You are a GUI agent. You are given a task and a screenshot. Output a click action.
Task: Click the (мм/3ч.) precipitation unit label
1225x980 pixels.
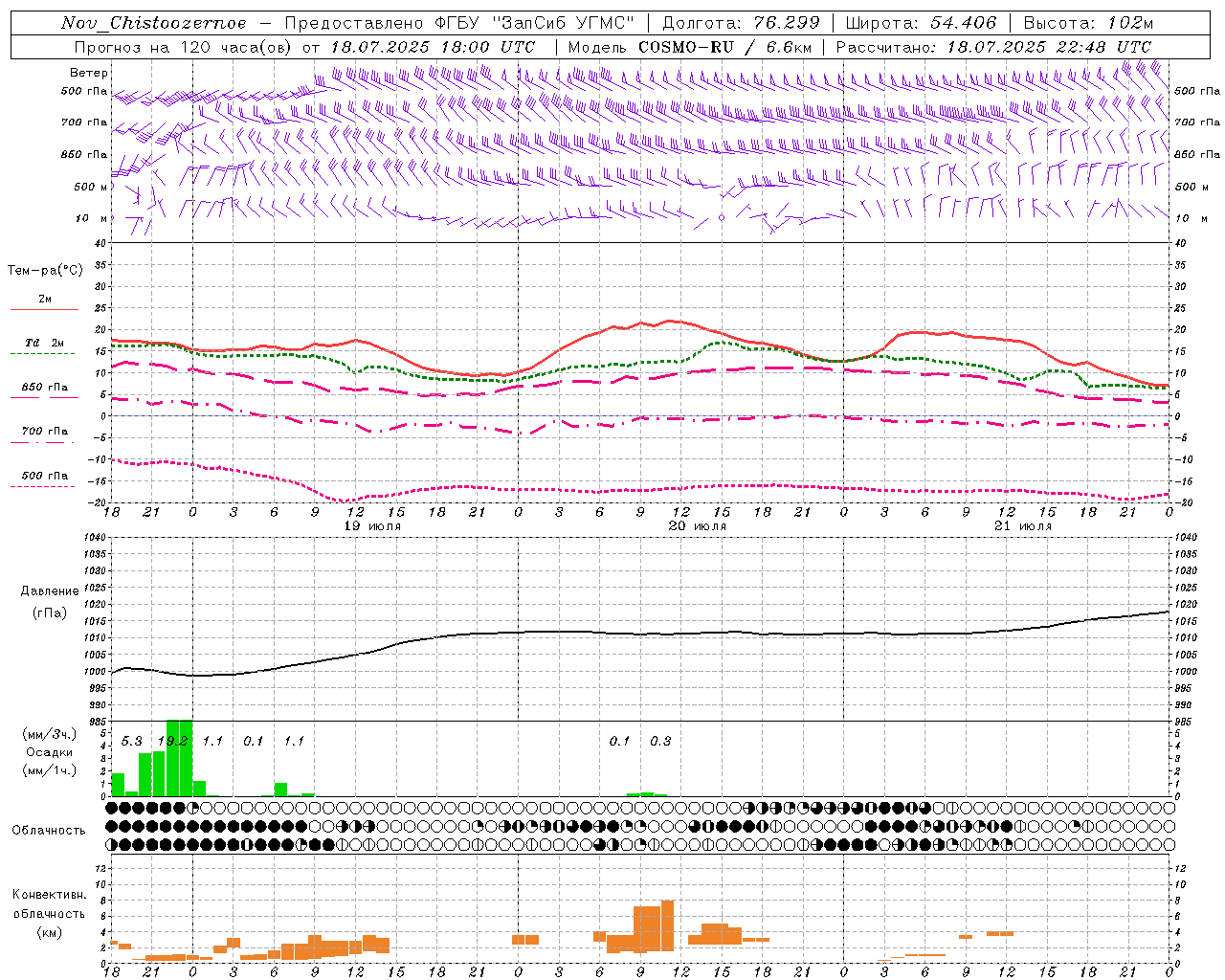(x=49, y=734)
